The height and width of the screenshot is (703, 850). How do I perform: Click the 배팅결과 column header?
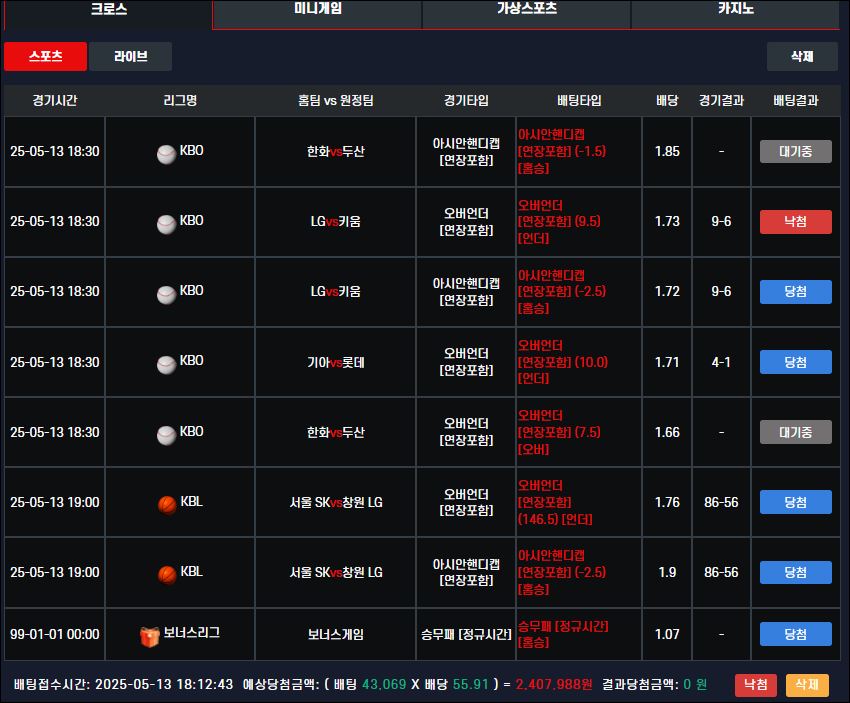[795, 100]
